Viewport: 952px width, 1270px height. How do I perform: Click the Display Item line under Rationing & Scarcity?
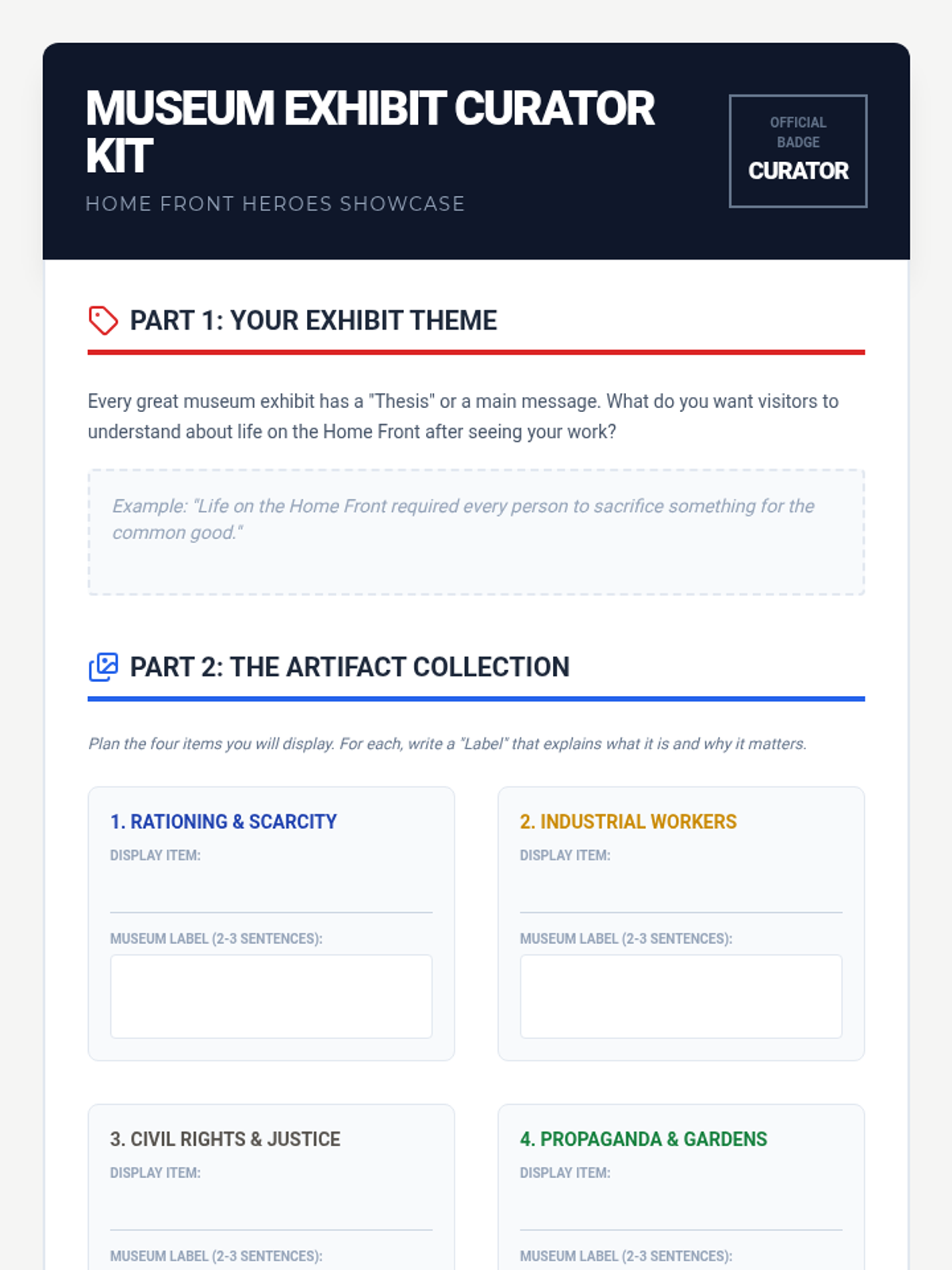(271, 891)
